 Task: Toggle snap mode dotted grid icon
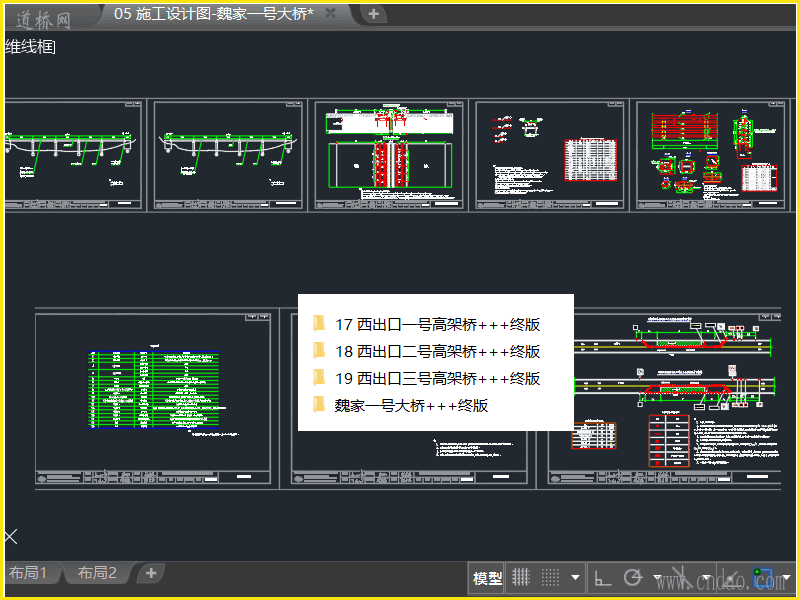tap(550, 578)
